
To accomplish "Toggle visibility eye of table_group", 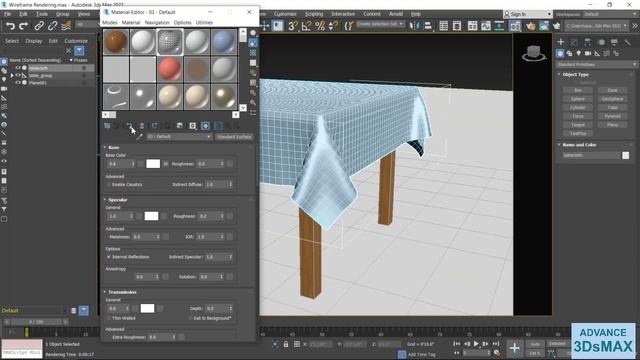I will tap(18, 76).
